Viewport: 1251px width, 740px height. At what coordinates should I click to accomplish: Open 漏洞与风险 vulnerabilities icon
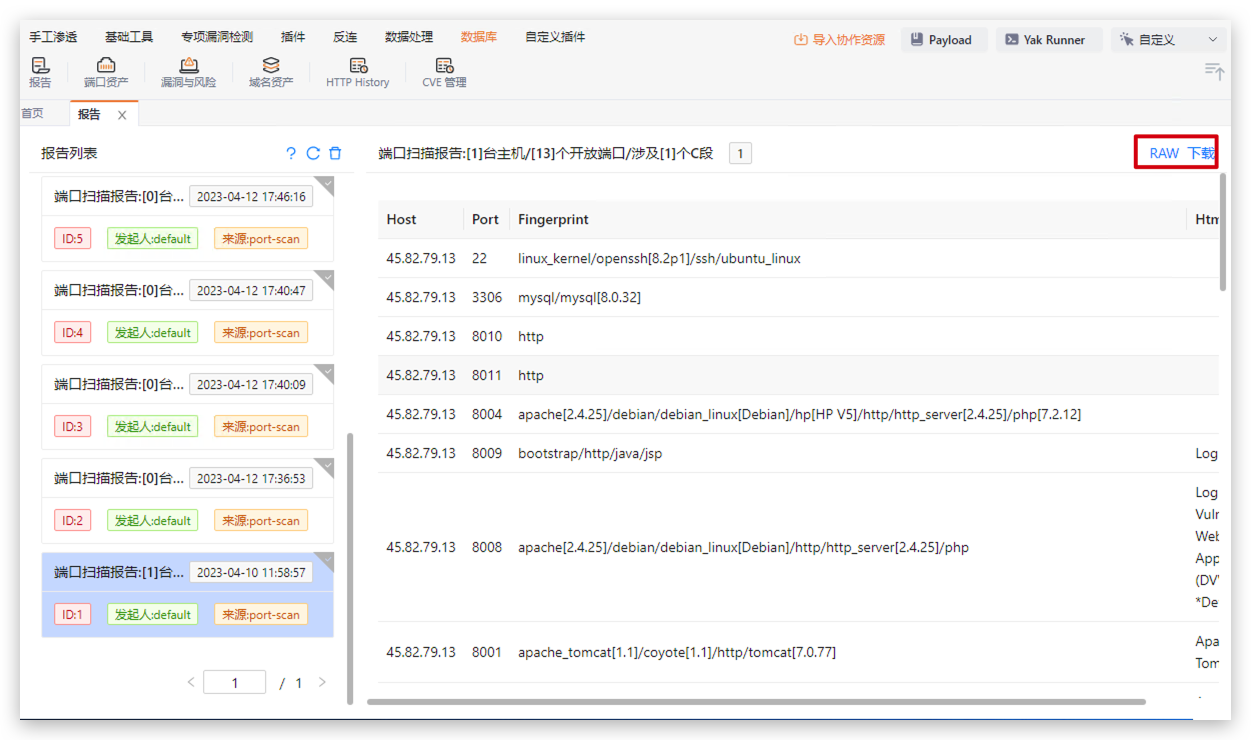click(188, 72)
